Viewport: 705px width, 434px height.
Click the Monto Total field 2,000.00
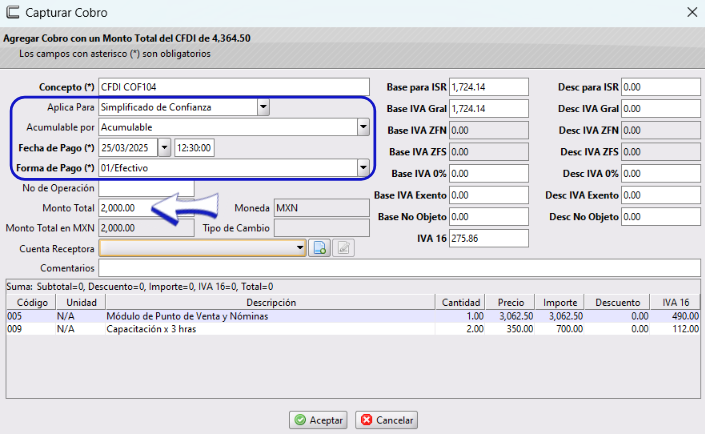click(147, 208)
